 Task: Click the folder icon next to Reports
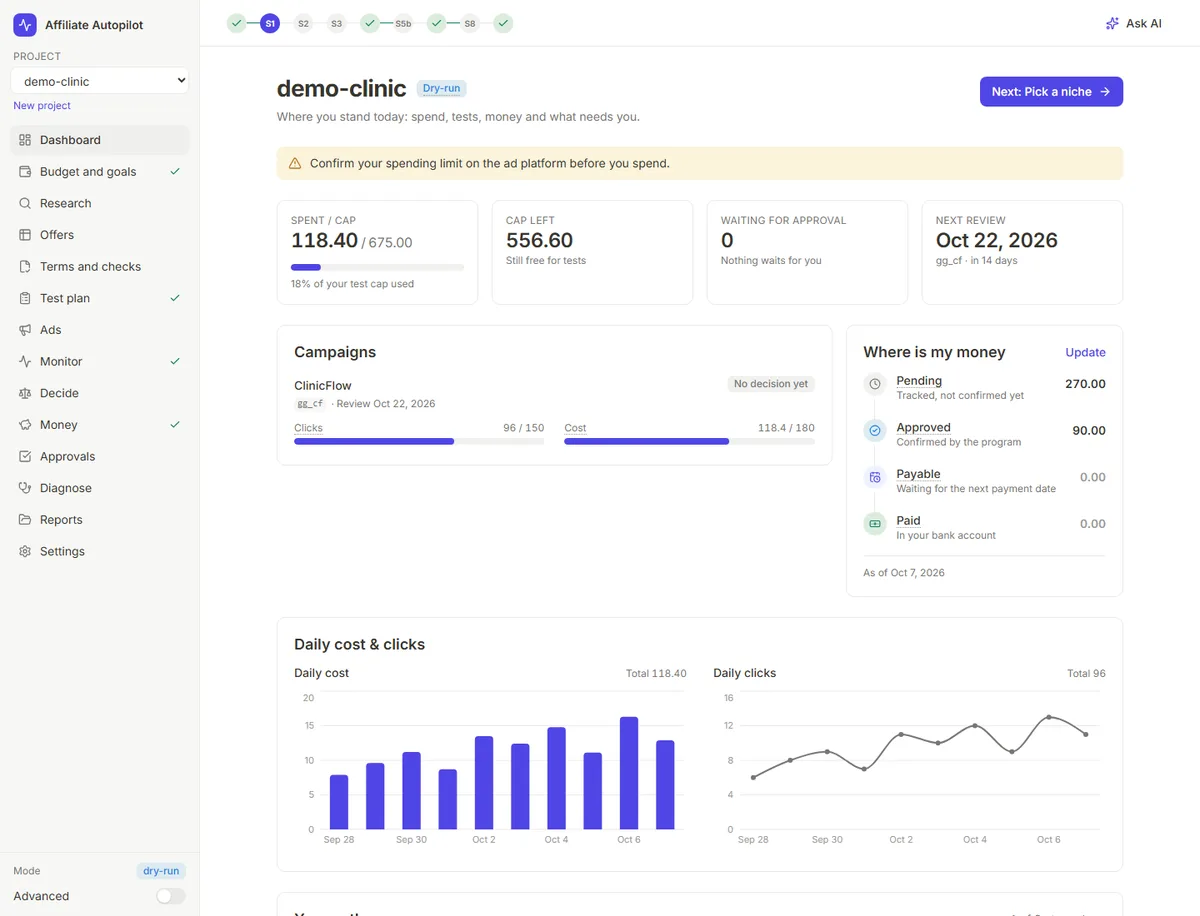coord(25,520)
